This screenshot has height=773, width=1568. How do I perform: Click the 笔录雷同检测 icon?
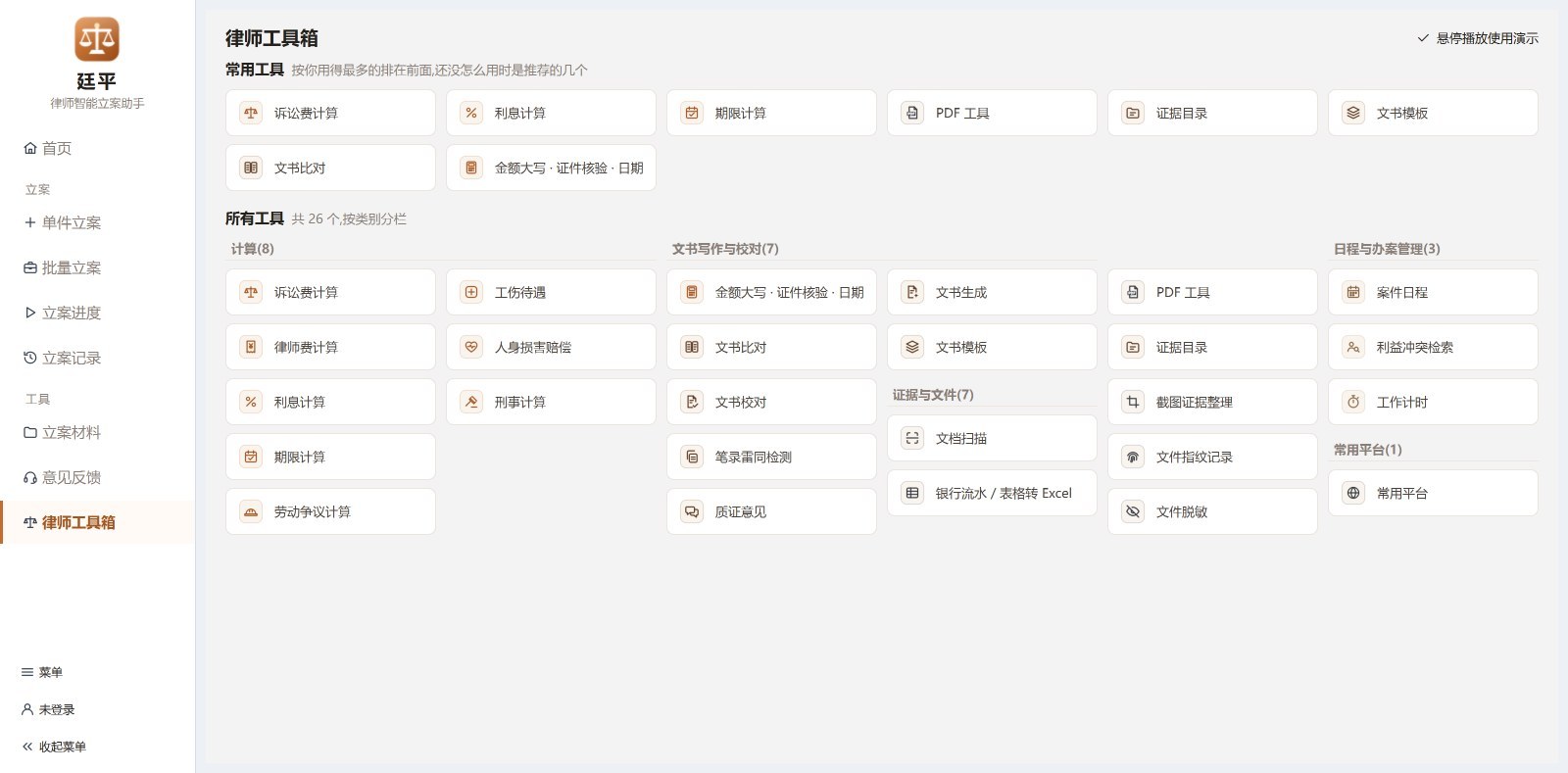pos(692,457)
